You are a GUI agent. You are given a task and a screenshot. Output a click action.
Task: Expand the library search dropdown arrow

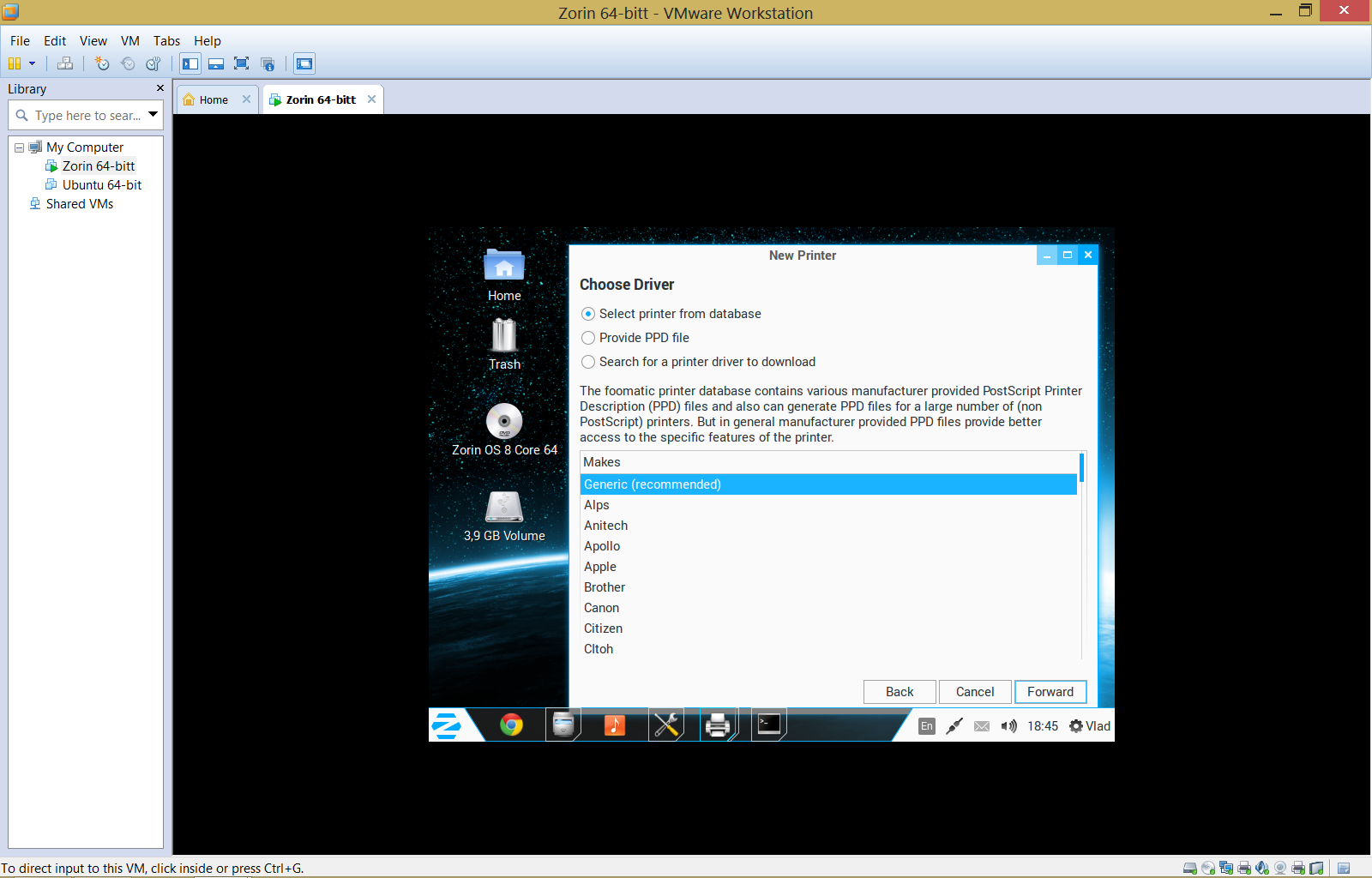pos(153,114)
